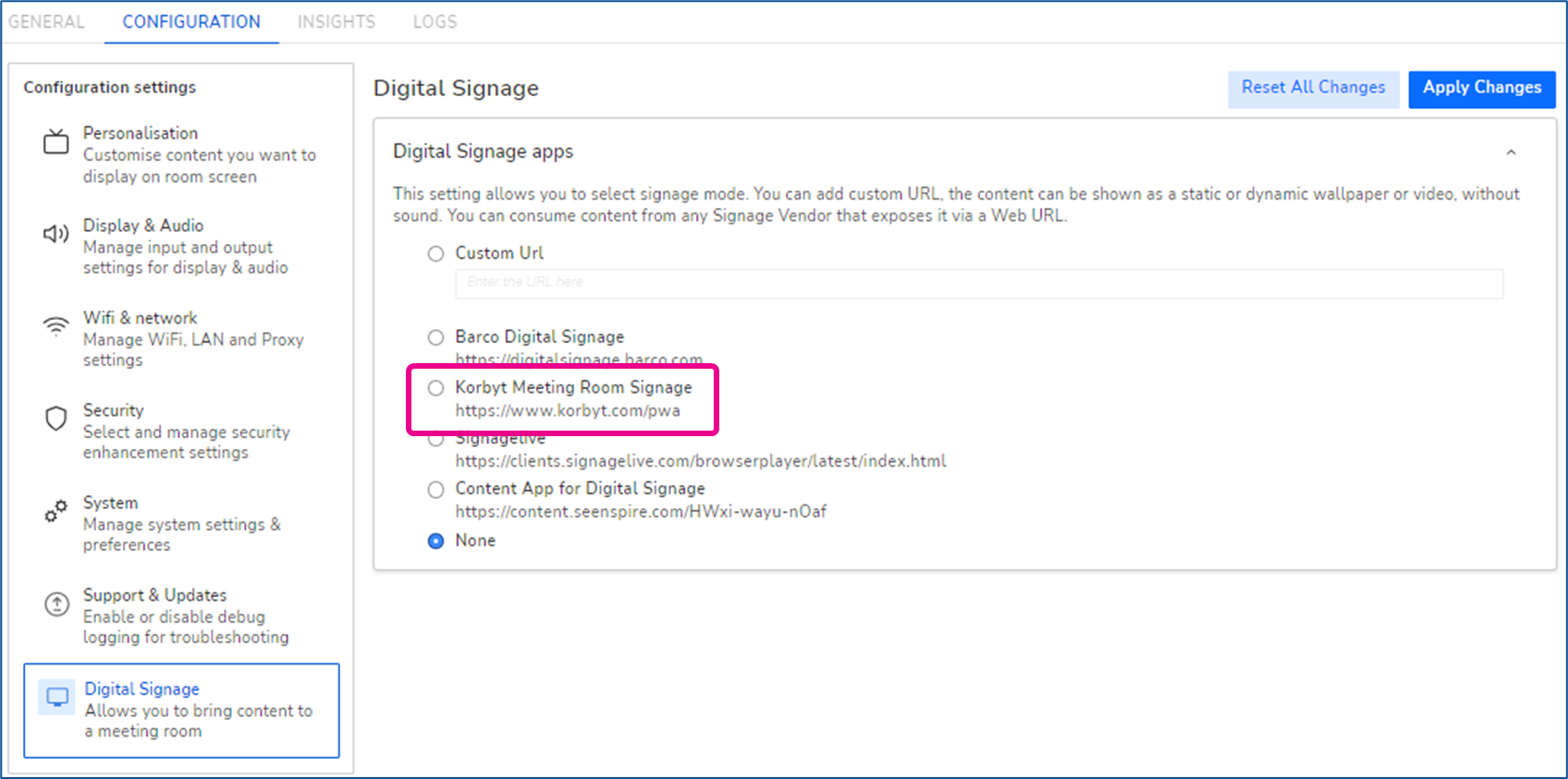Select the Custom Url radio button
1568x779 pixels.
pos(435,253)
